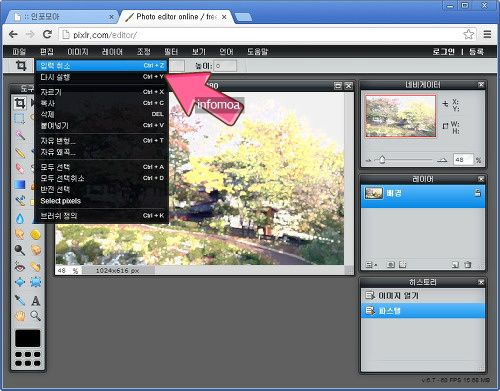Select the Type text tool
500x391 pixels.
coord(36,301)
